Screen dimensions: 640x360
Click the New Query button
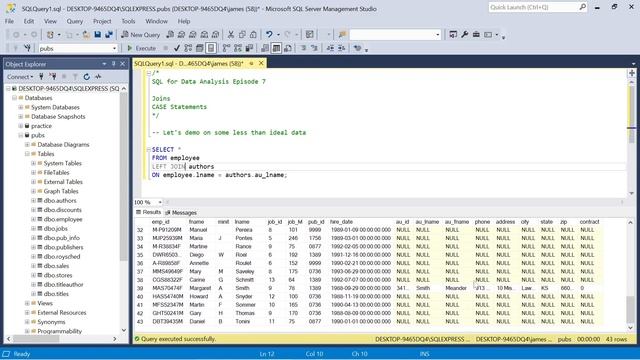click(141, 35)
